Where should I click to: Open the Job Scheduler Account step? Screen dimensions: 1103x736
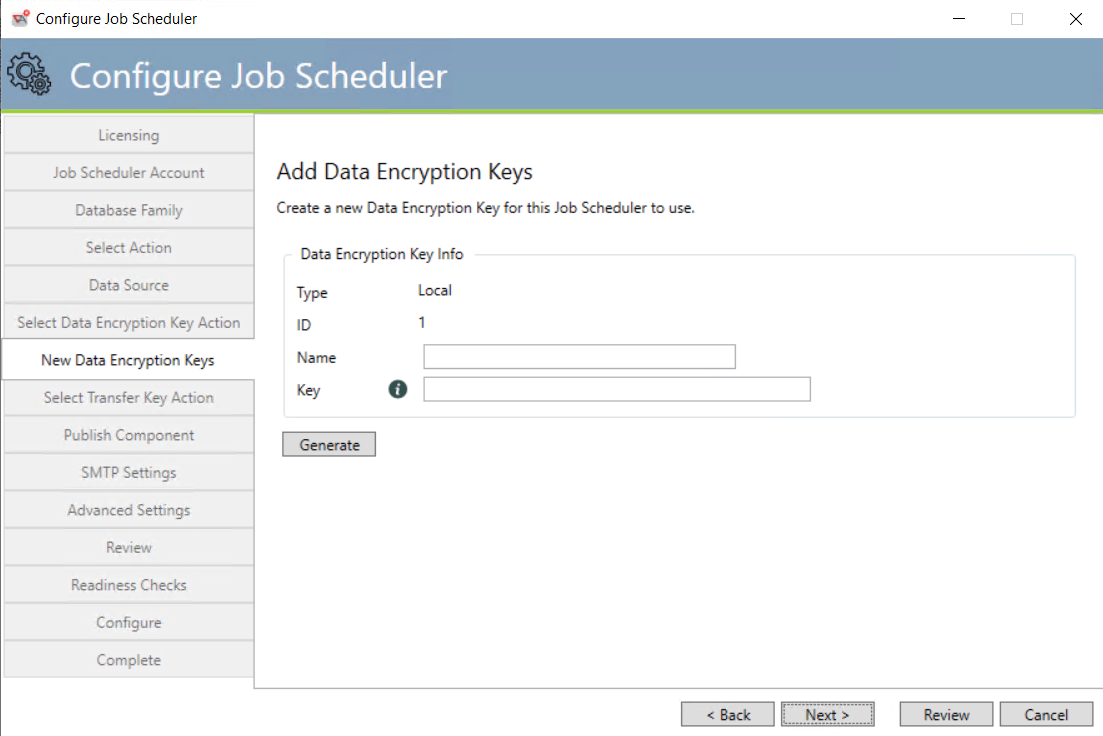pyautogui.click(x=128, y=172)
